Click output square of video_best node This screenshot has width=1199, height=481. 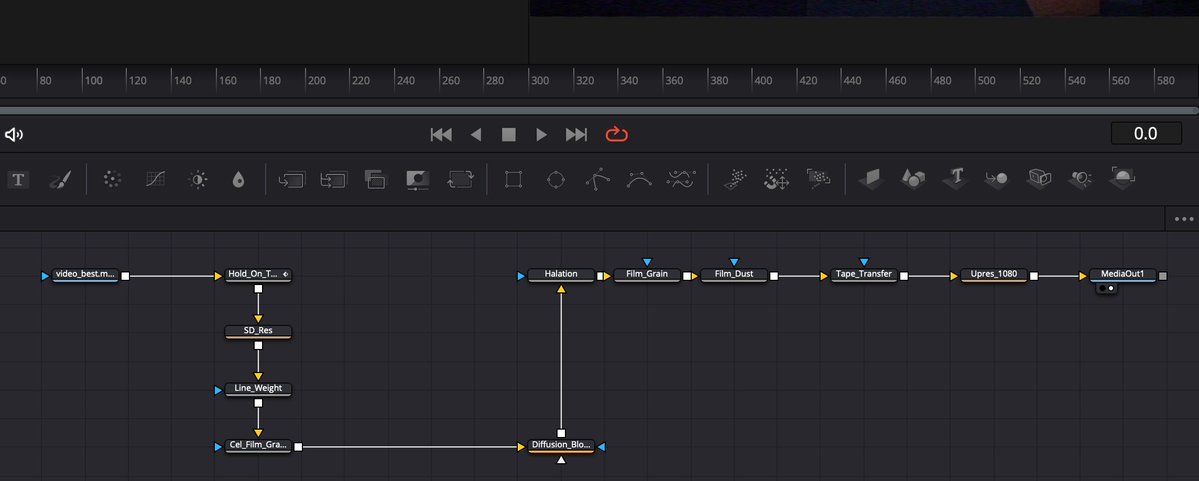pyautogui.click(x=125, y=276)
